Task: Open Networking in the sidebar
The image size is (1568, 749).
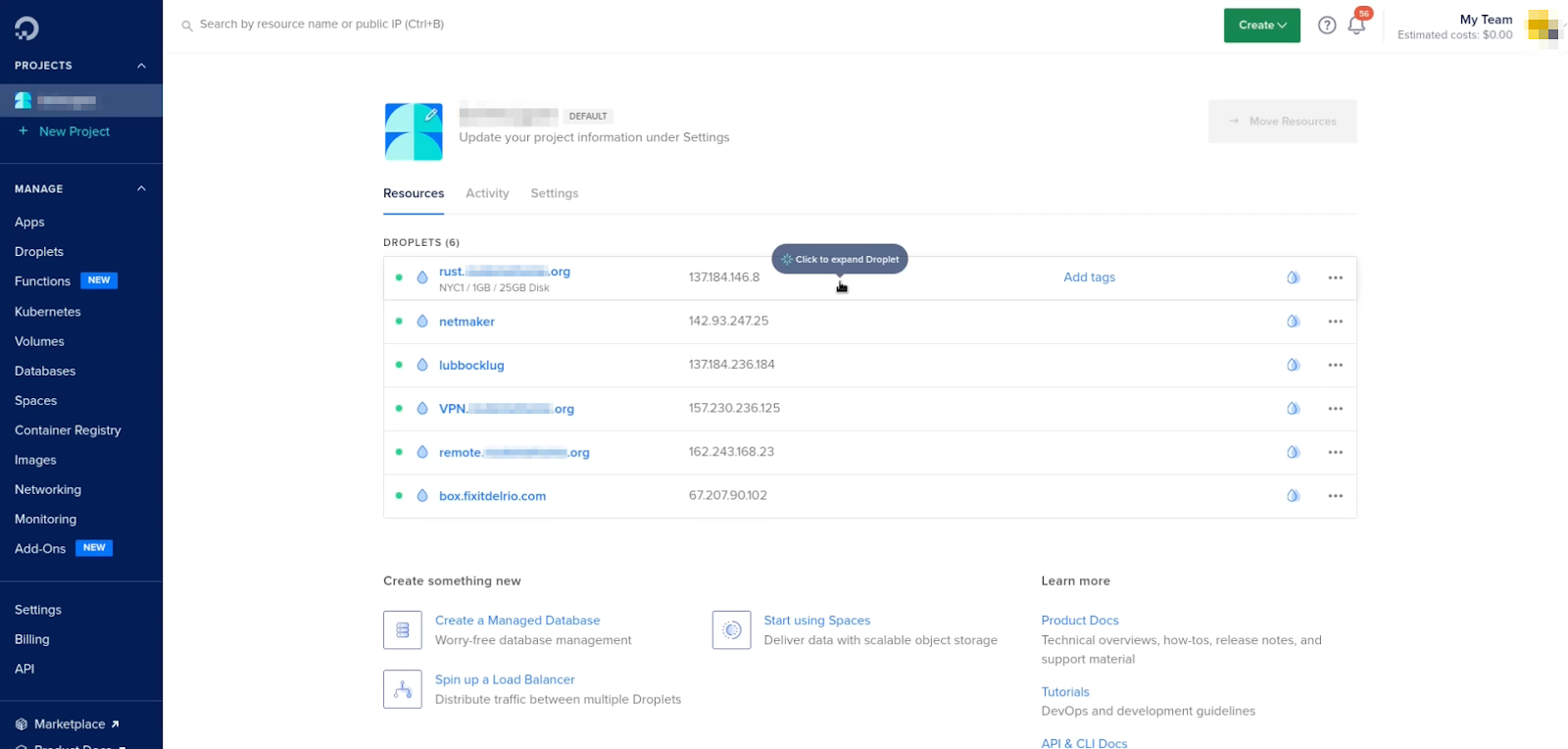Action: tap(48, 489)
